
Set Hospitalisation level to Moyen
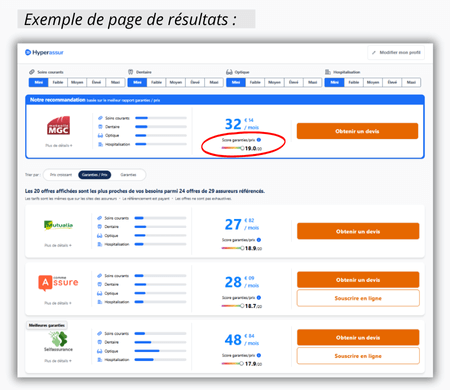373,82
